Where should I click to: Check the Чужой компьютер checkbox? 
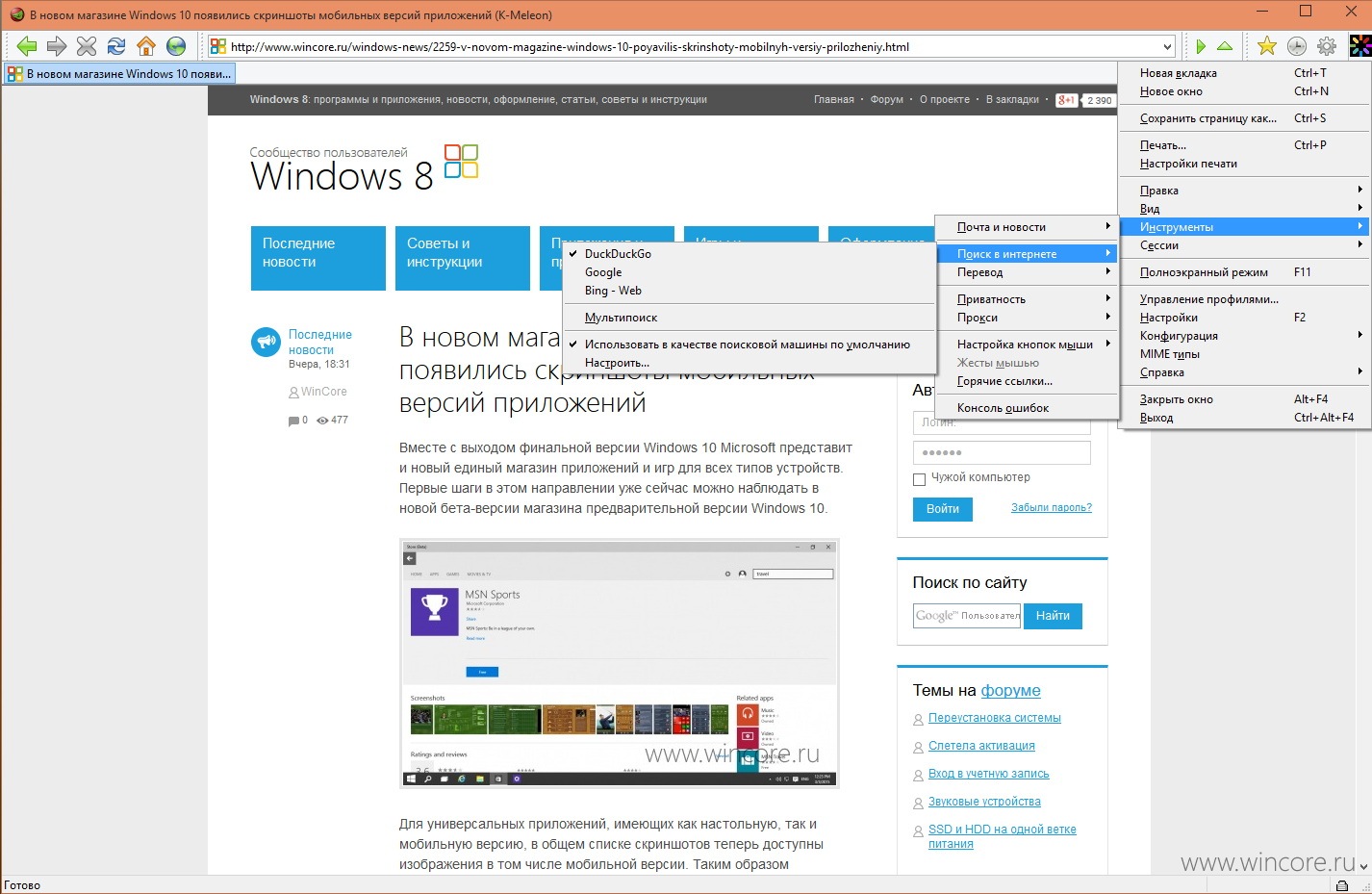pos(919,478)
